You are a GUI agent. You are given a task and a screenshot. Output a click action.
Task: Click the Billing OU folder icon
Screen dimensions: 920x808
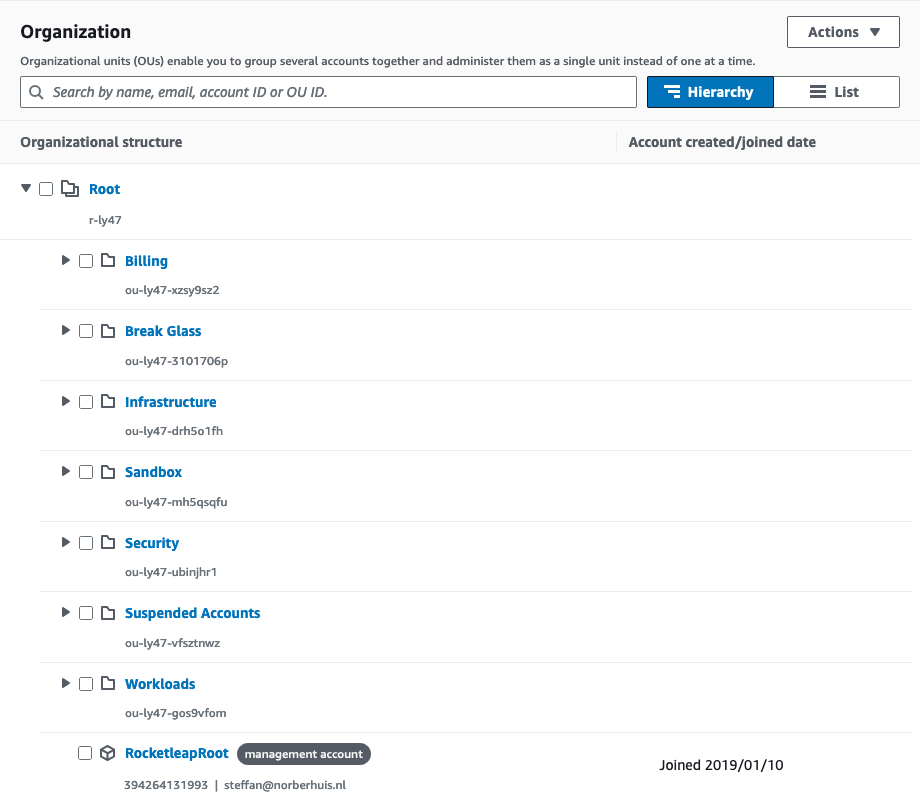pos(107,261)
